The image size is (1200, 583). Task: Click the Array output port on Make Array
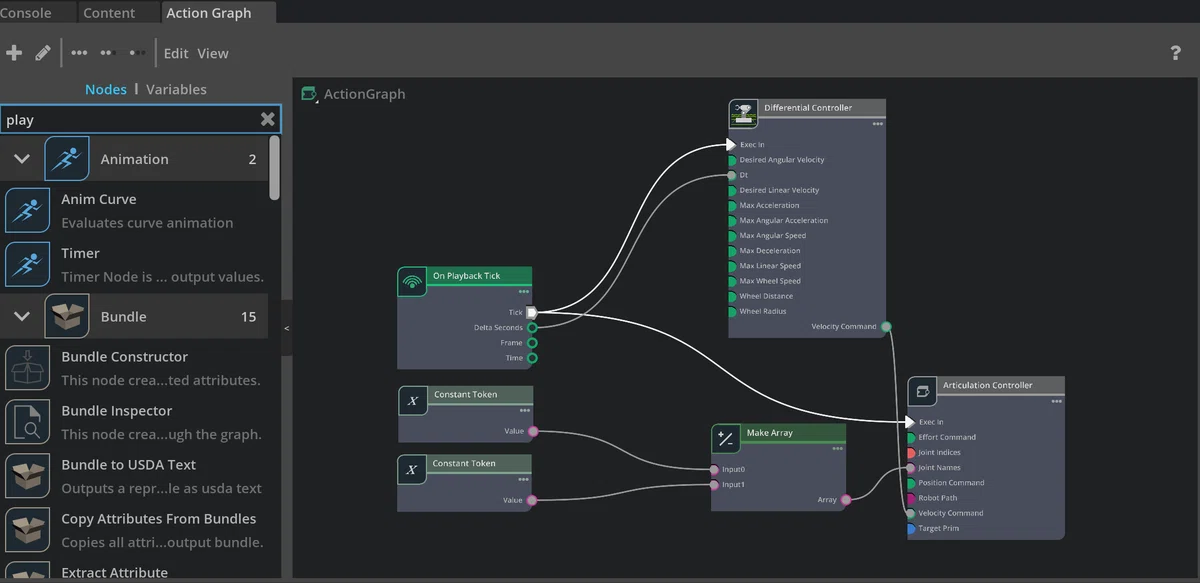[845, 499]
